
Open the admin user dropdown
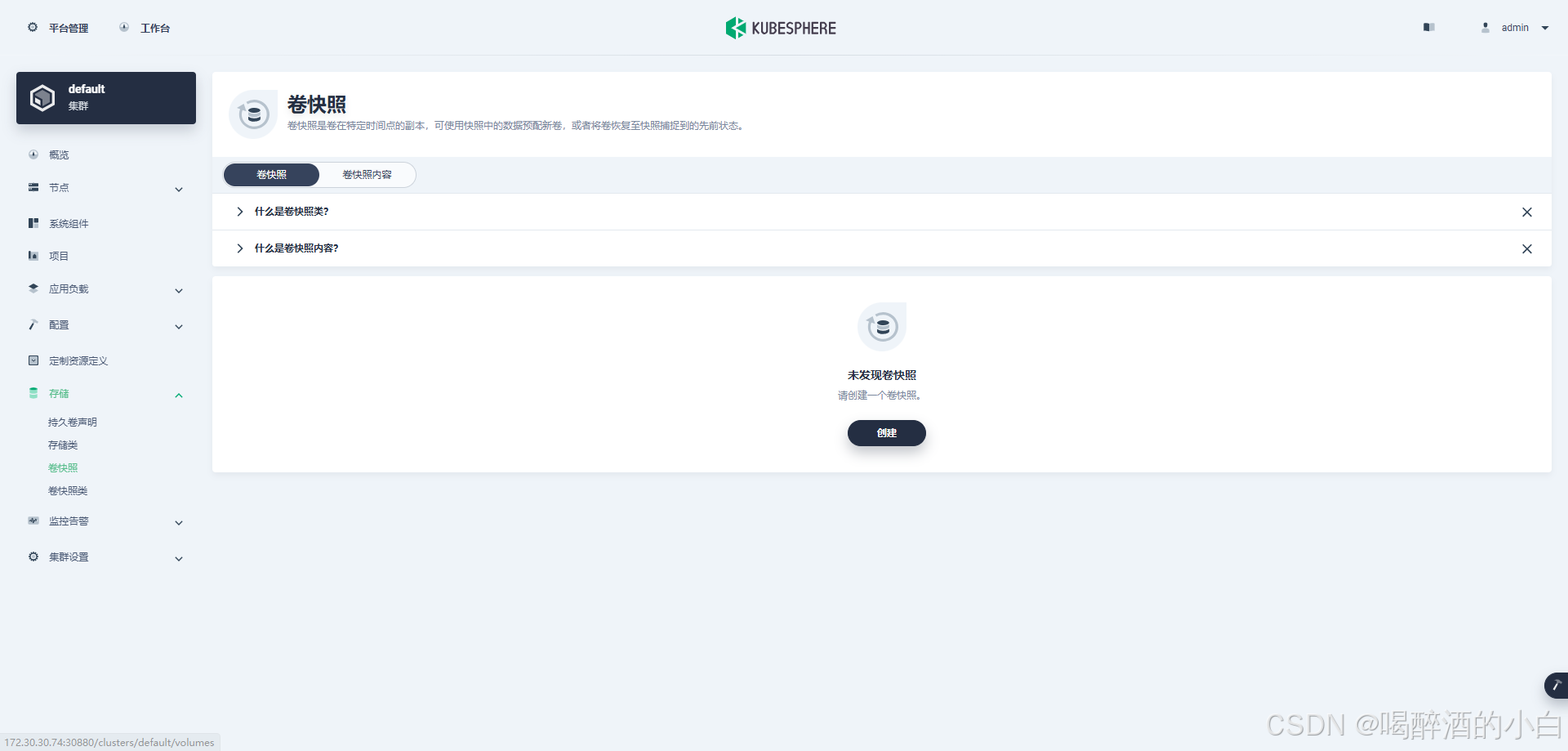click(x=1516, y=28)
